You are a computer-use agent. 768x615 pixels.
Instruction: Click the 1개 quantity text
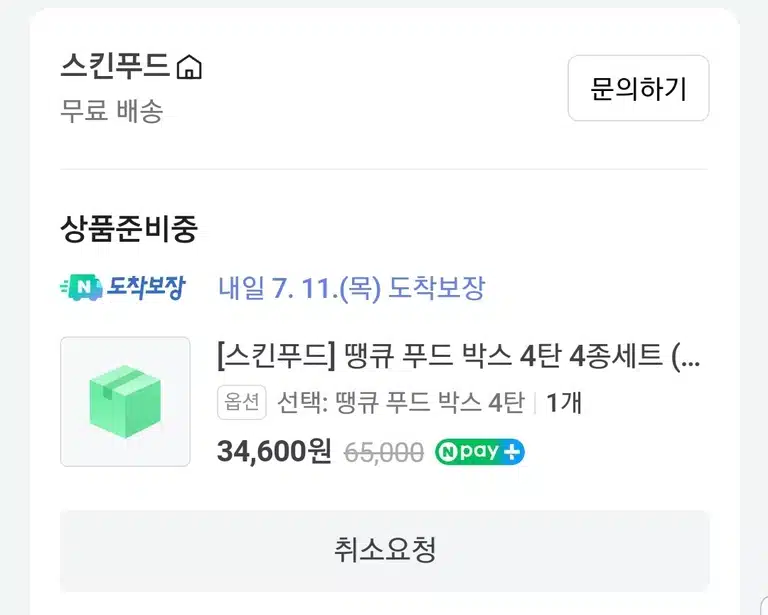563,403
